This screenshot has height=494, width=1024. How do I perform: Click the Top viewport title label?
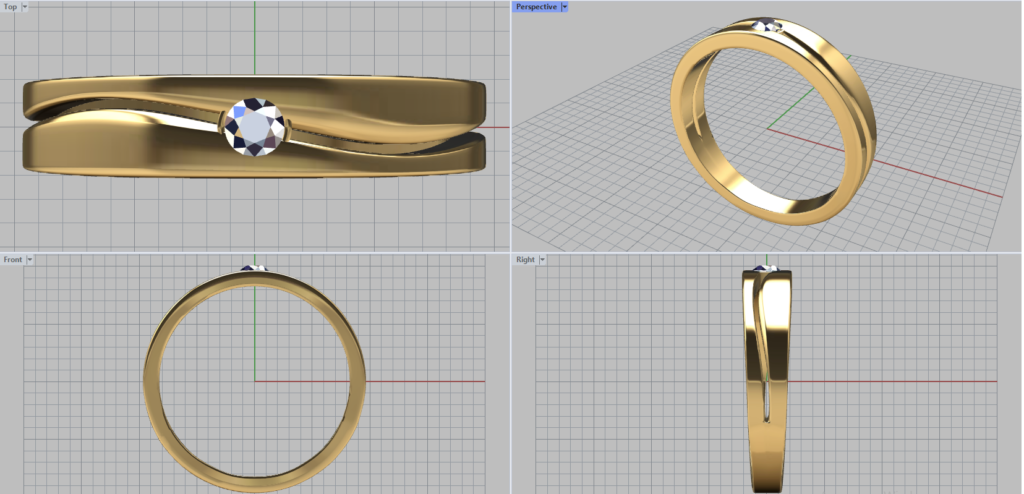(10, 7)
